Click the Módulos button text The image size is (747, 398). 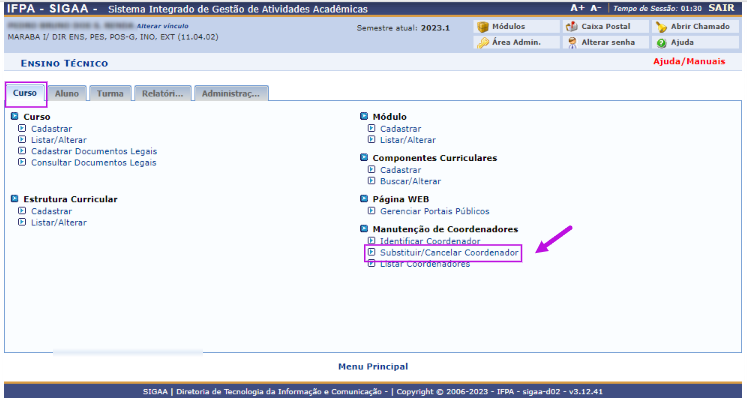tap(508, 27)
